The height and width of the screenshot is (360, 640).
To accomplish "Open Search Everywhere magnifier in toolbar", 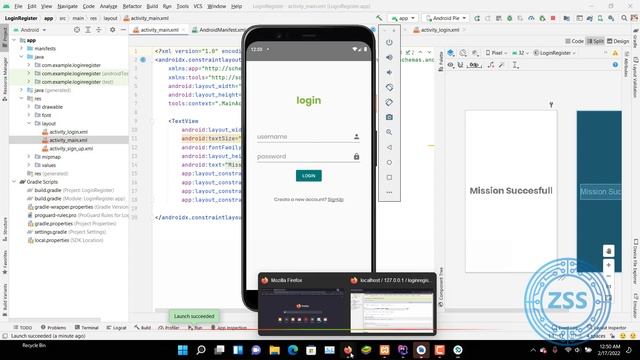I will [x=624, y=18].
